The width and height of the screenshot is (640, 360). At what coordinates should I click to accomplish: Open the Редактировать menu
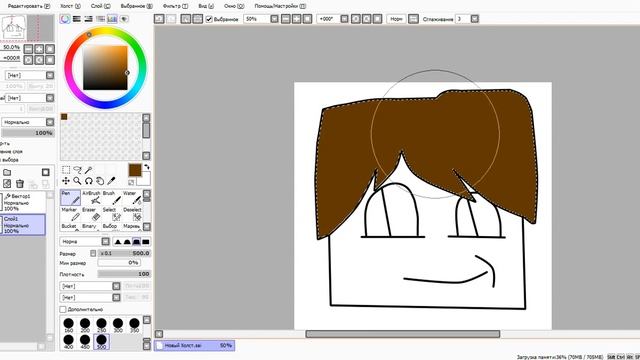click(x=29, y=6)
